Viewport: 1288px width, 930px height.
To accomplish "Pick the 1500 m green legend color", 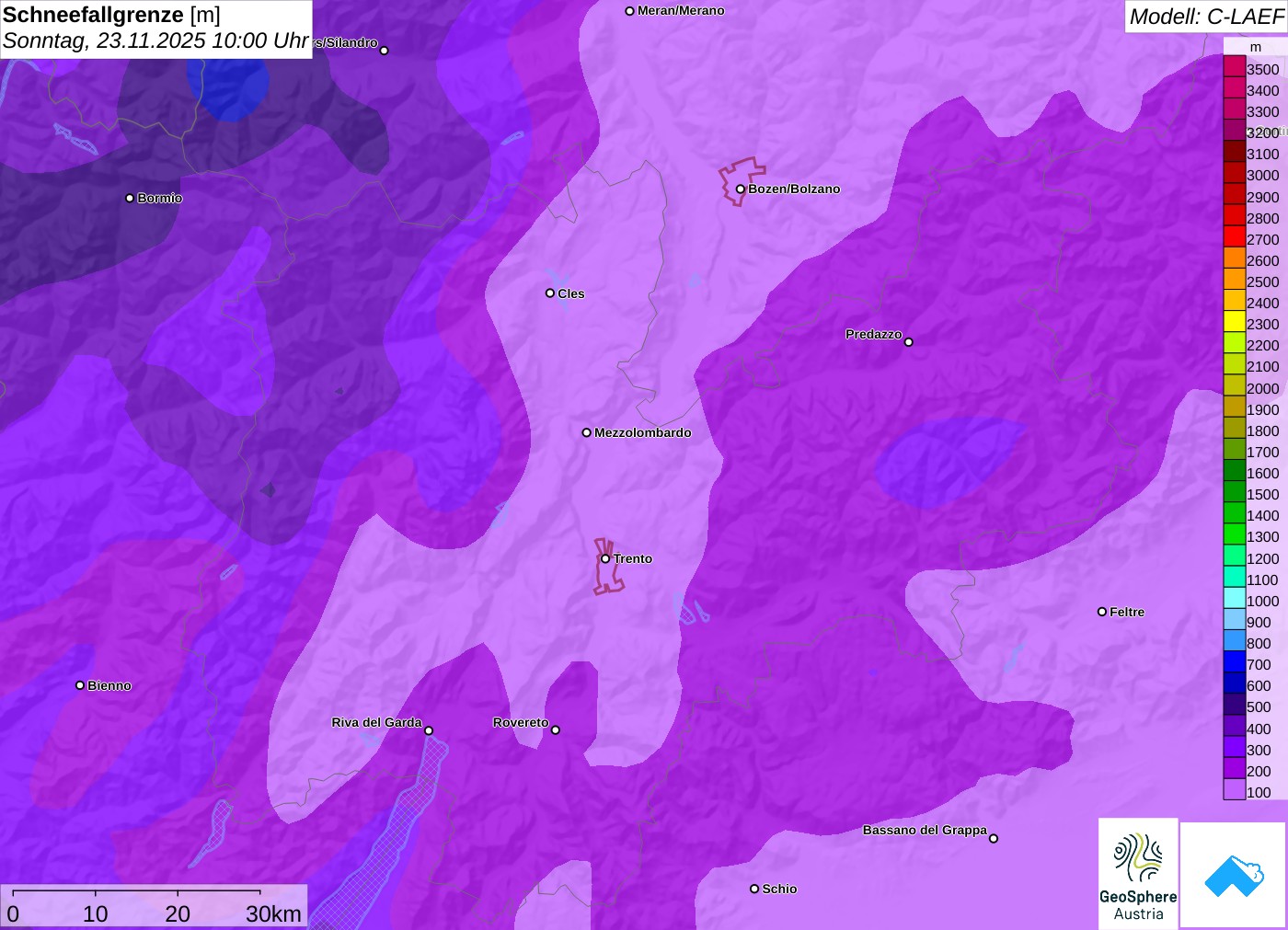I will pos(1235,491).
